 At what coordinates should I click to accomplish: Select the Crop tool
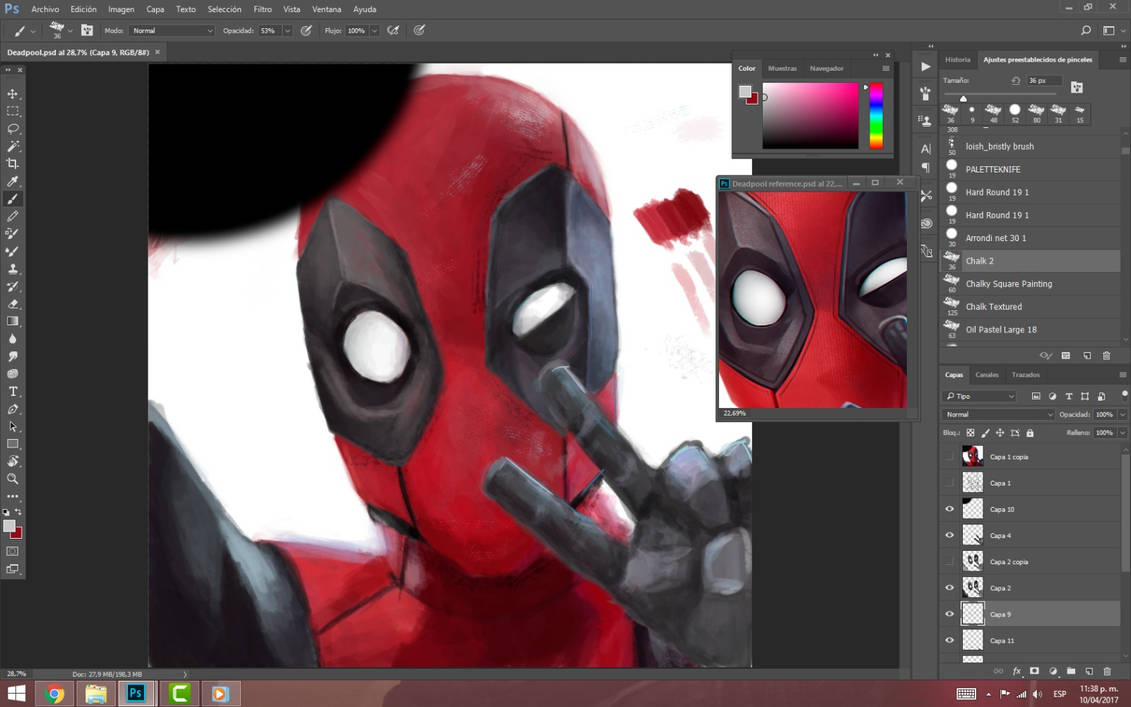[12, 164]
